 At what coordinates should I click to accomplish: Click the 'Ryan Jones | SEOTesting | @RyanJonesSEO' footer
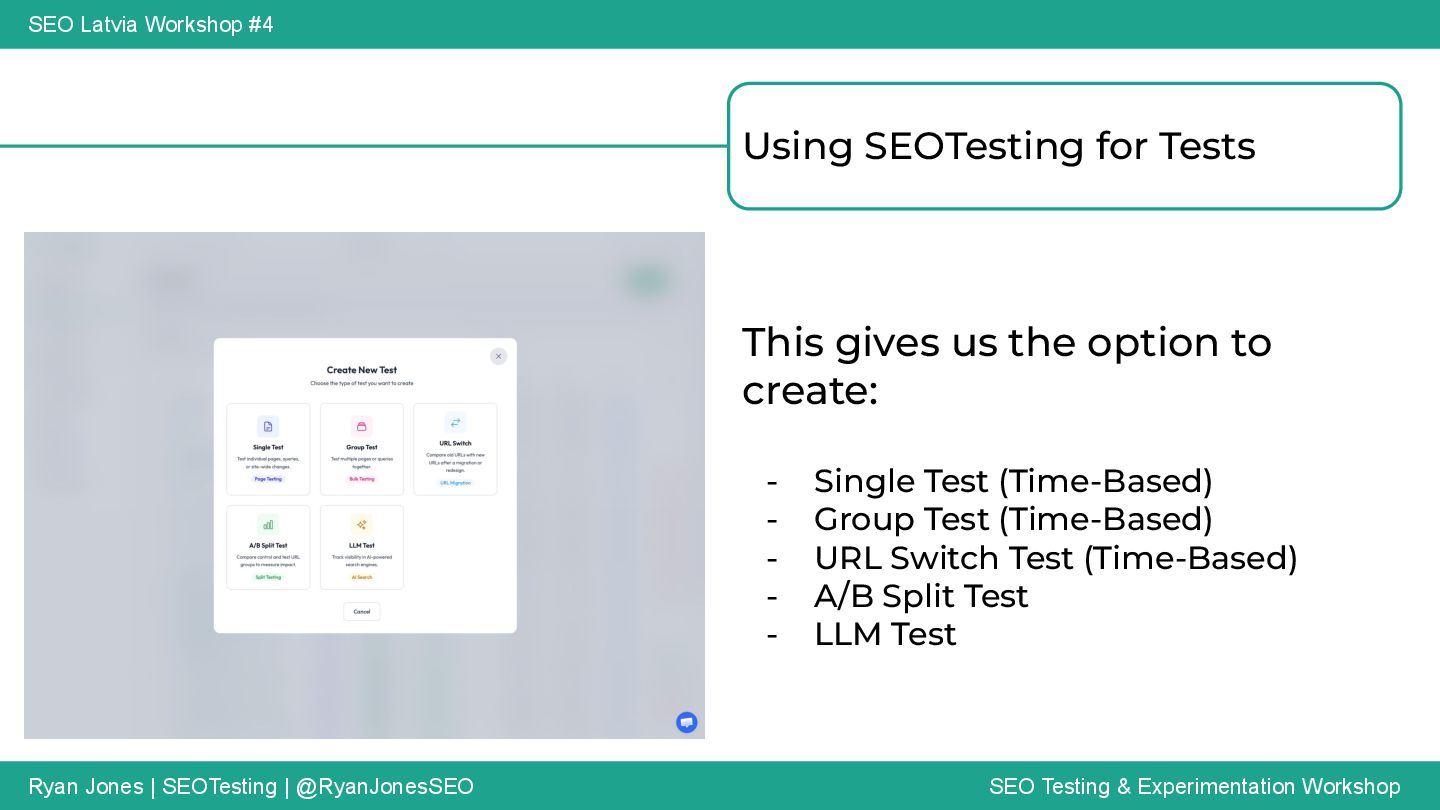point(251,786)
